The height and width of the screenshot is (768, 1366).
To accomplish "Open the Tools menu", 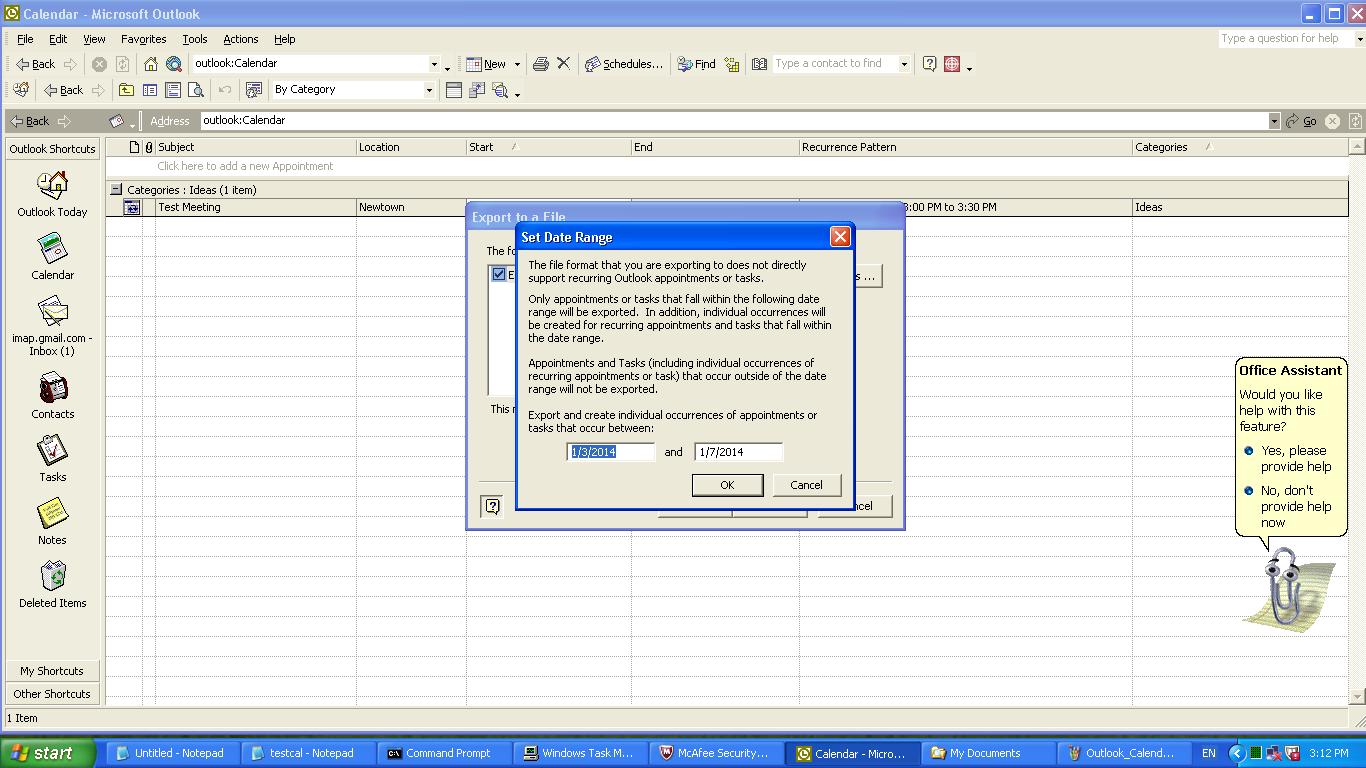I will pyautogui.click(x=194, y=39).
